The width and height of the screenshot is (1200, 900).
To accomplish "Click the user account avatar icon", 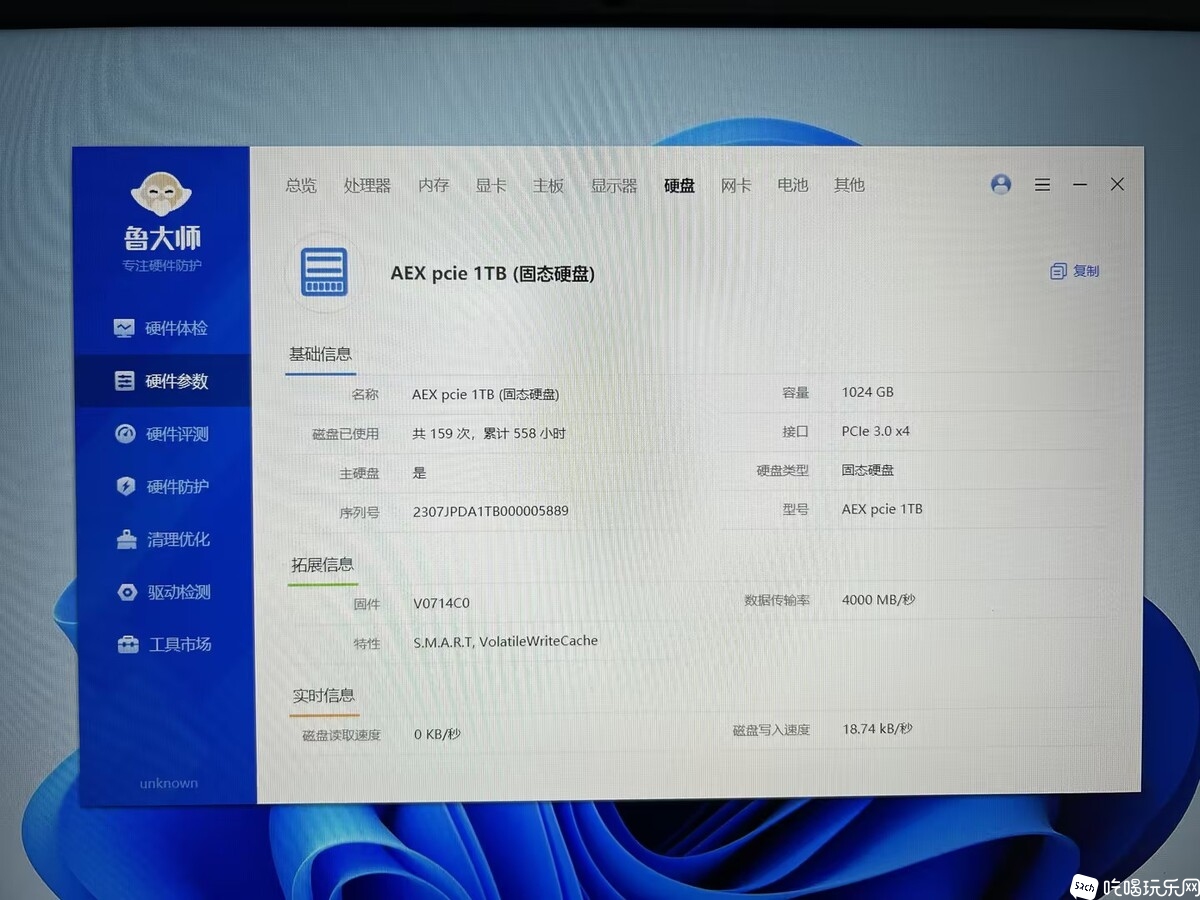I will tap(1001, 184).
